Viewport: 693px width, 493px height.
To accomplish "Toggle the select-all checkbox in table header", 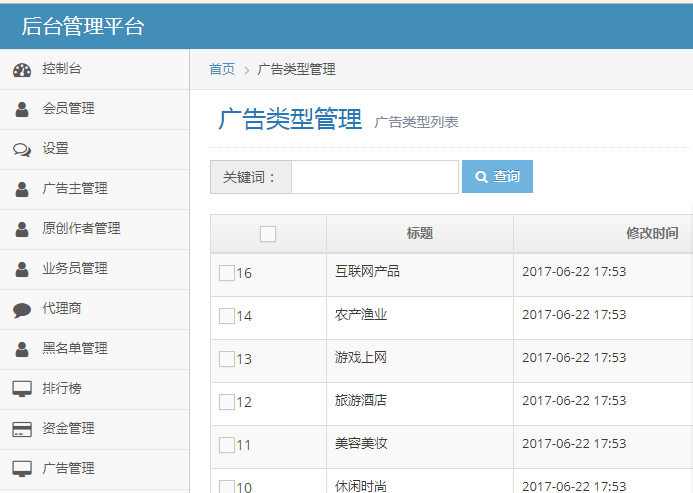I will tap(268, 234).
